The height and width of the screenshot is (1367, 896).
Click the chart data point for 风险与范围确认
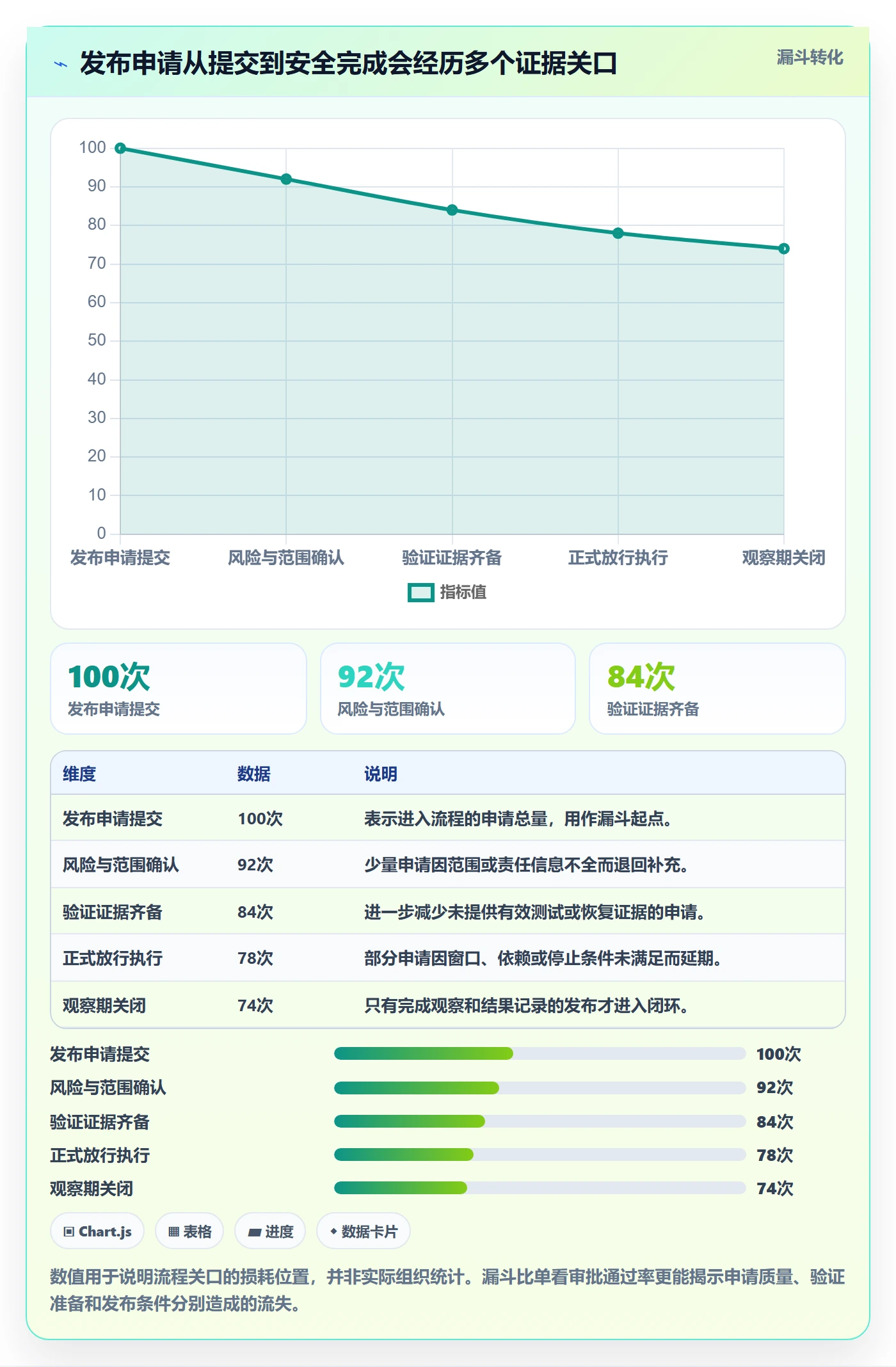pyautogui.click(x=286, y=179)
